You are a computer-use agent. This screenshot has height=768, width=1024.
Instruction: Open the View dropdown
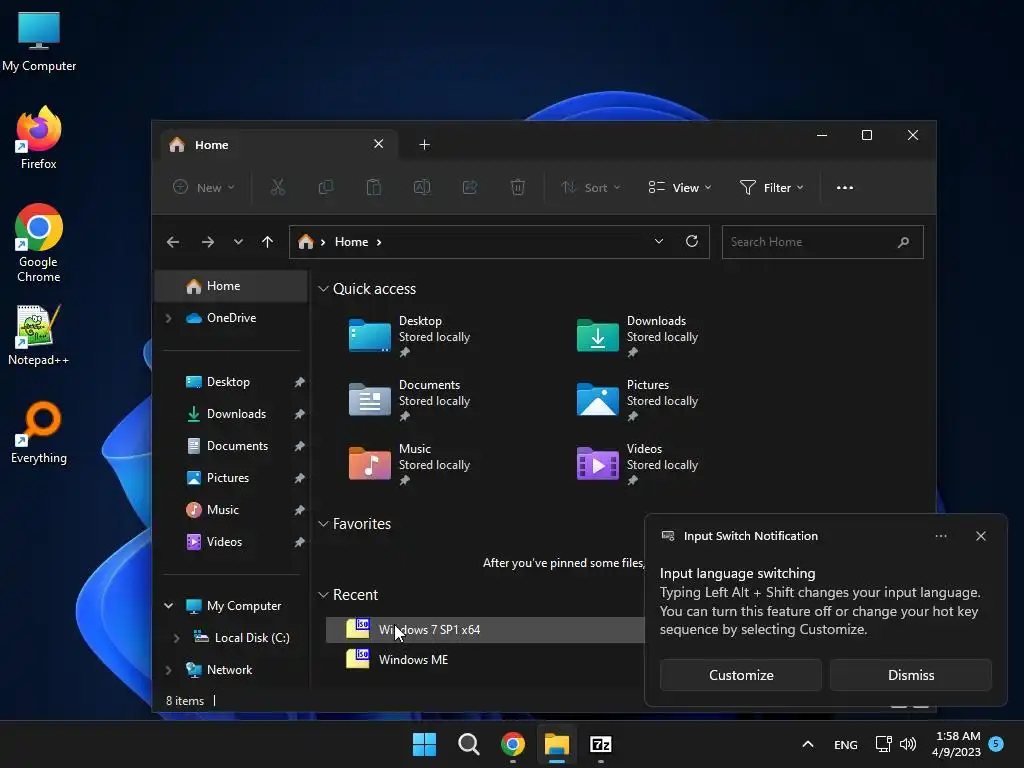680,187
